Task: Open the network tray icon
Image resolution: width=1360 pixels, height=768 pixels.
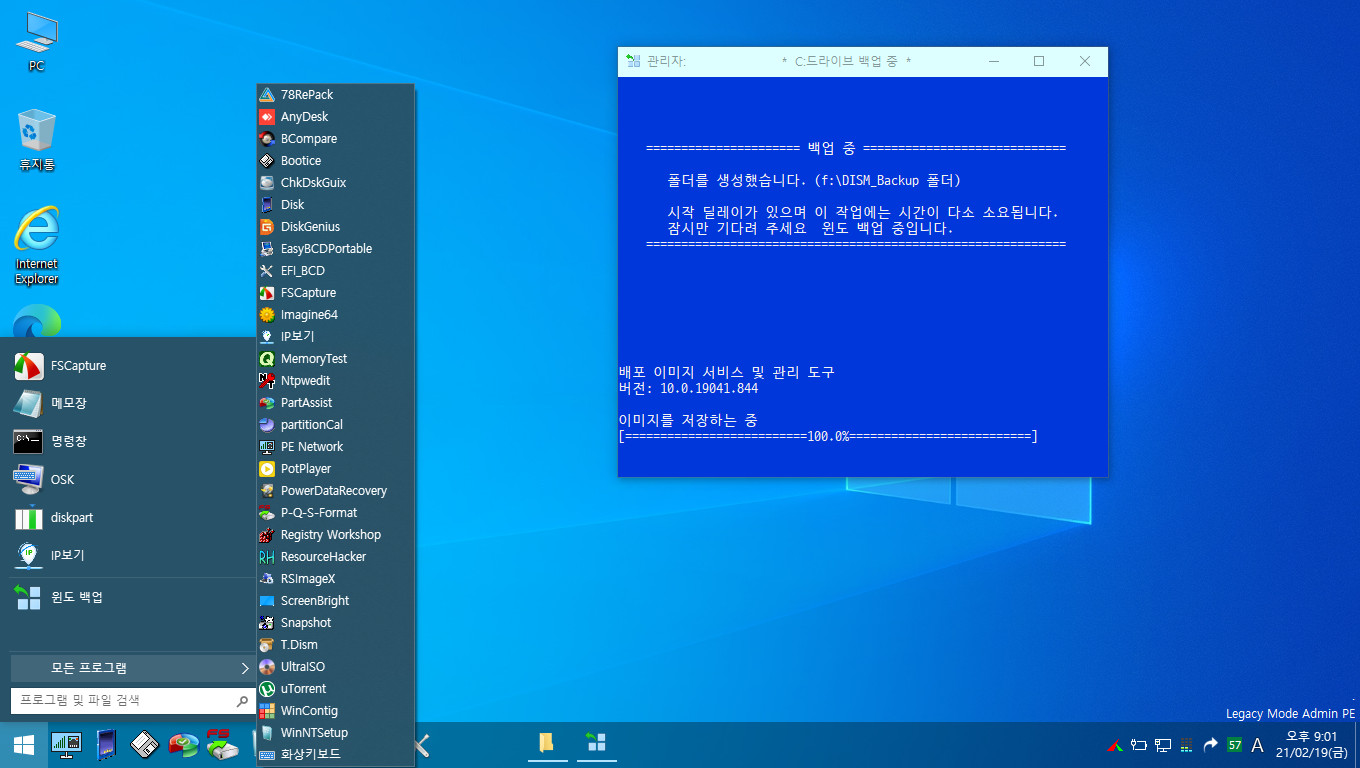Action: (x=1163, y=745)
